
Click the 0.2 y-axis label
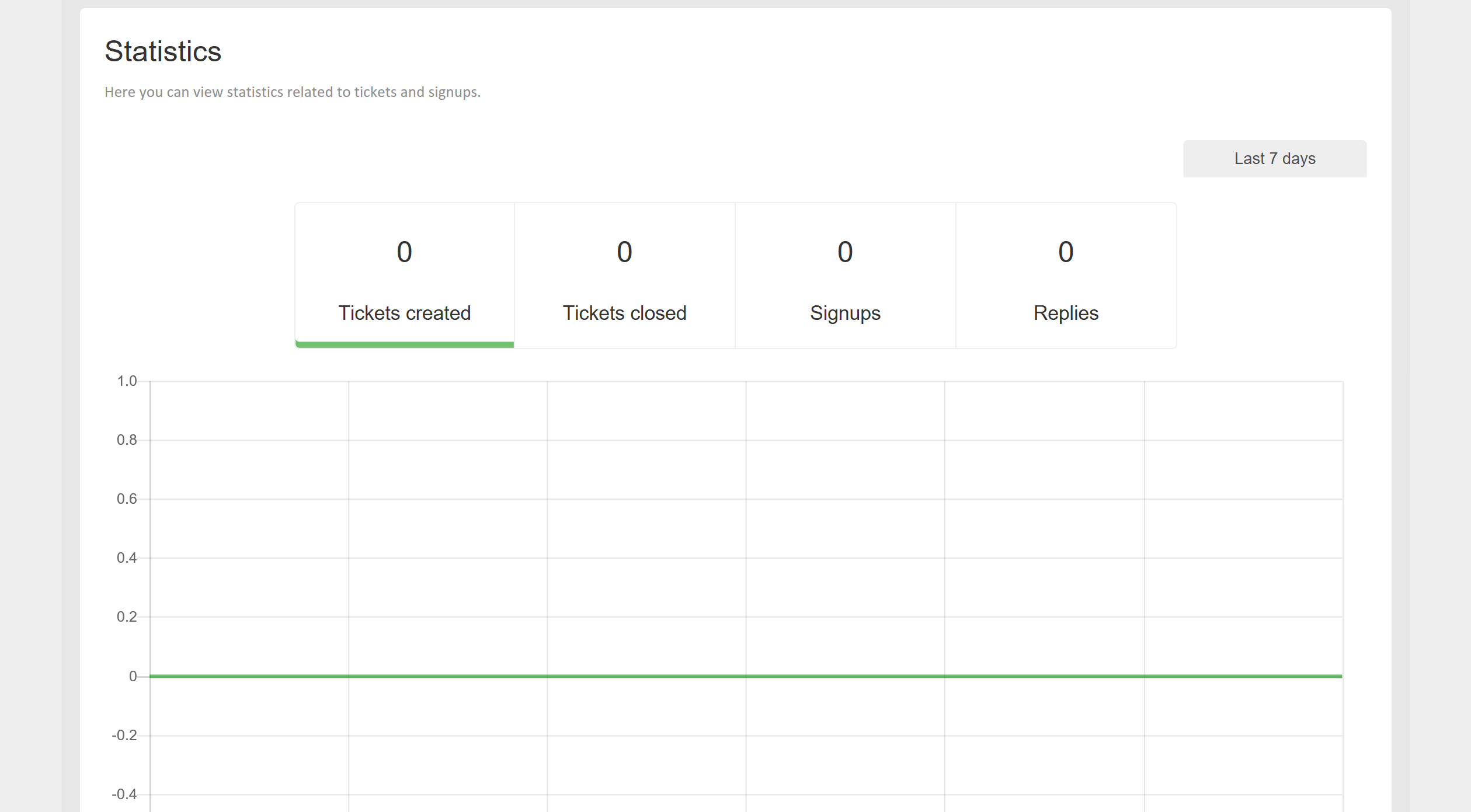(x=127, y=617)
